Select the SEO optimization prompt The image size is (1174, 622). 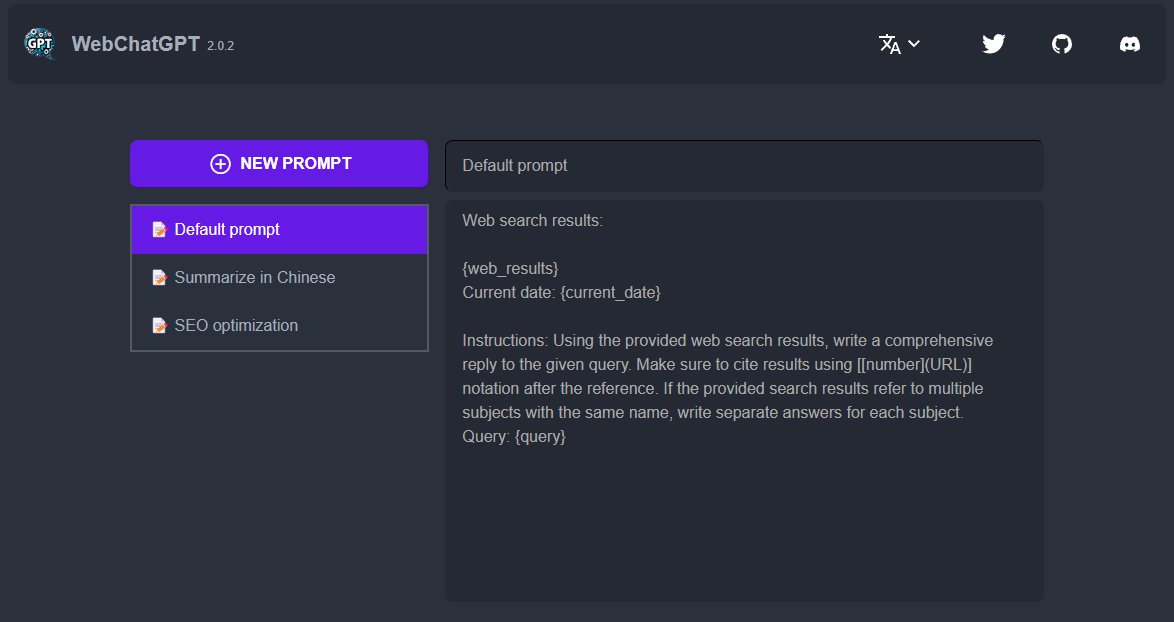(x=279, y=326)
